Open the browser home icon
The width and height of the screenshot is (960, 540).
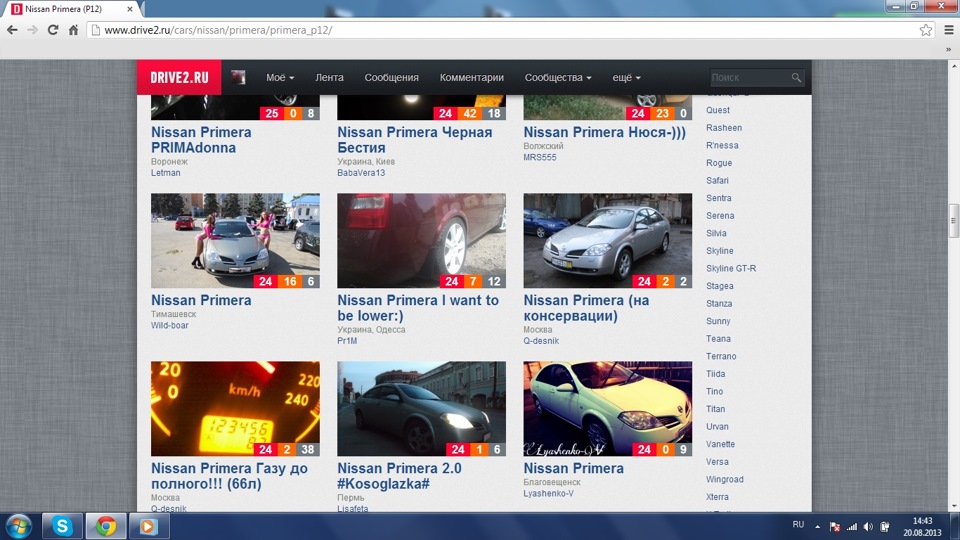(x=73, y=30)
